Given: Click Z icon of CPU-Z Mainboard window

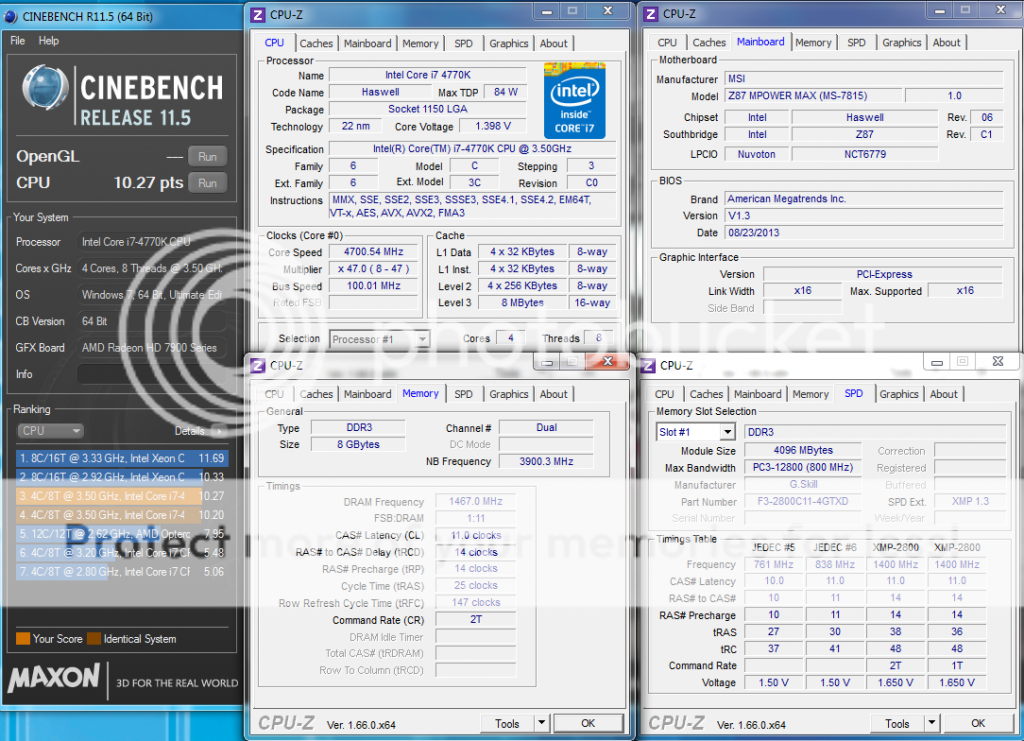Looking at the screenshot, I should pyautogui.click(x=650, y=14).
